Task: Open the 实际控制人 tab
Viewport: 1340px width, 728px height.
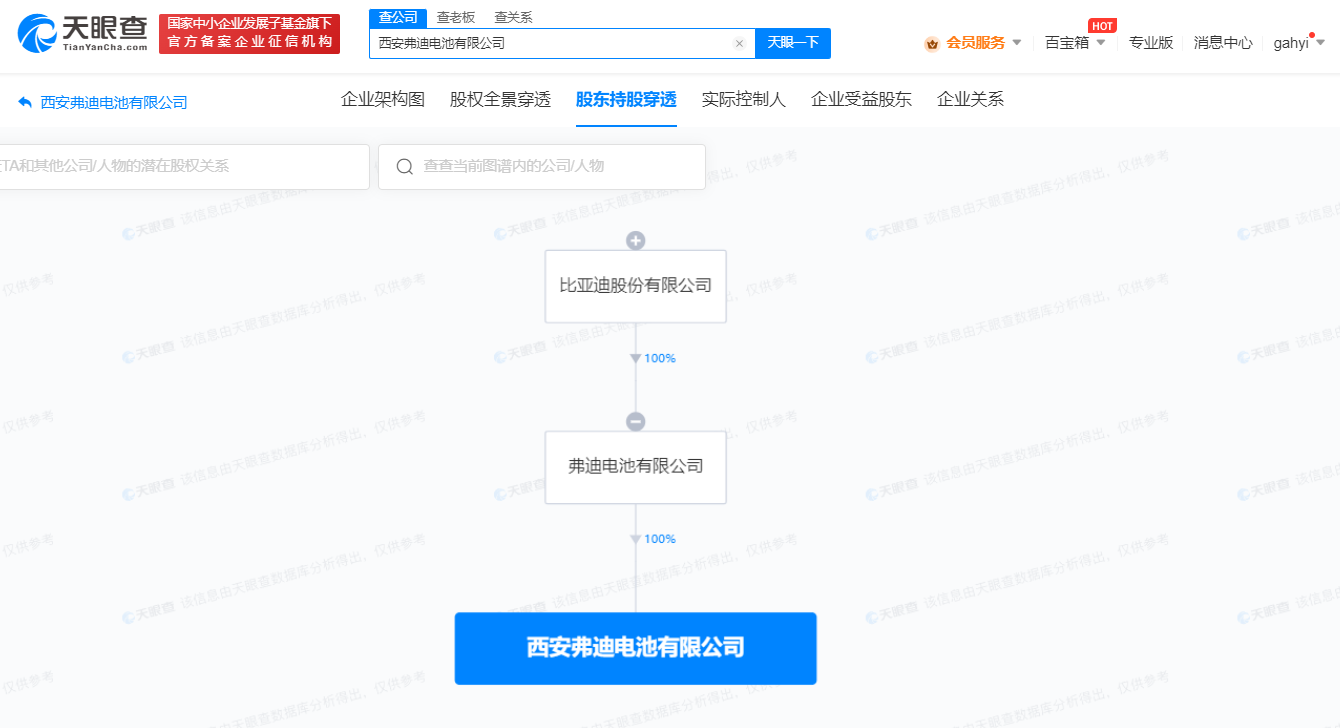Action: tap(744, 99)
